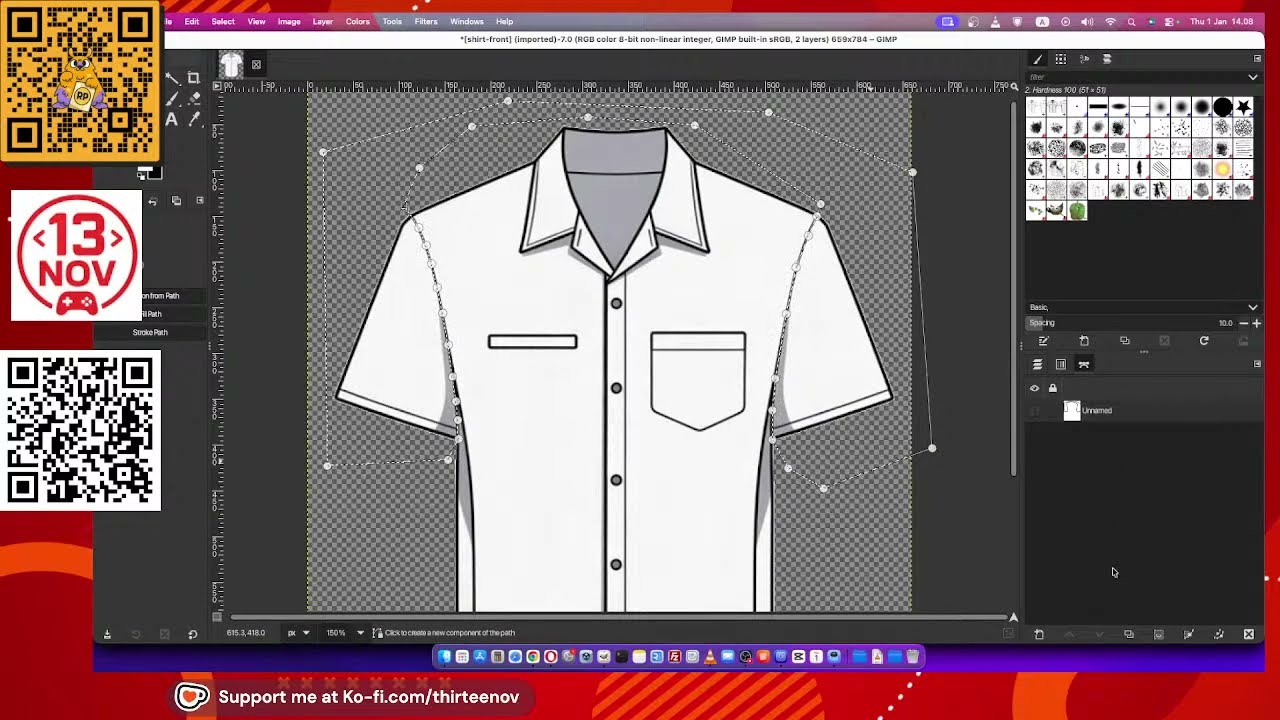1280x720 pixels.
Task: Duplicate the selected brush
Action: [x=1125, y=341]
